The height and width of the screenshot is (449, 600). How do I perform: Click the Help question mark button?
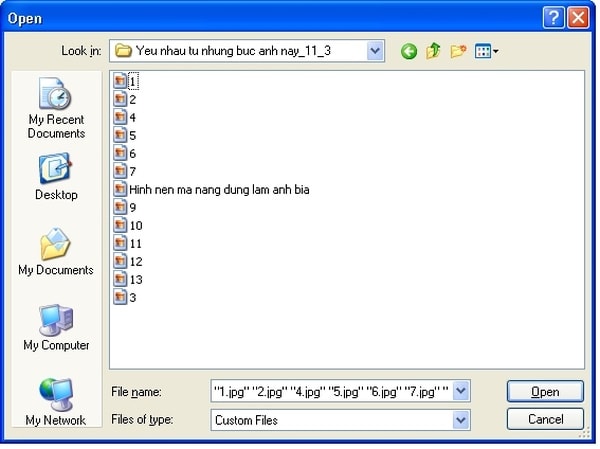pyautogui.click(x=553, y=18)
